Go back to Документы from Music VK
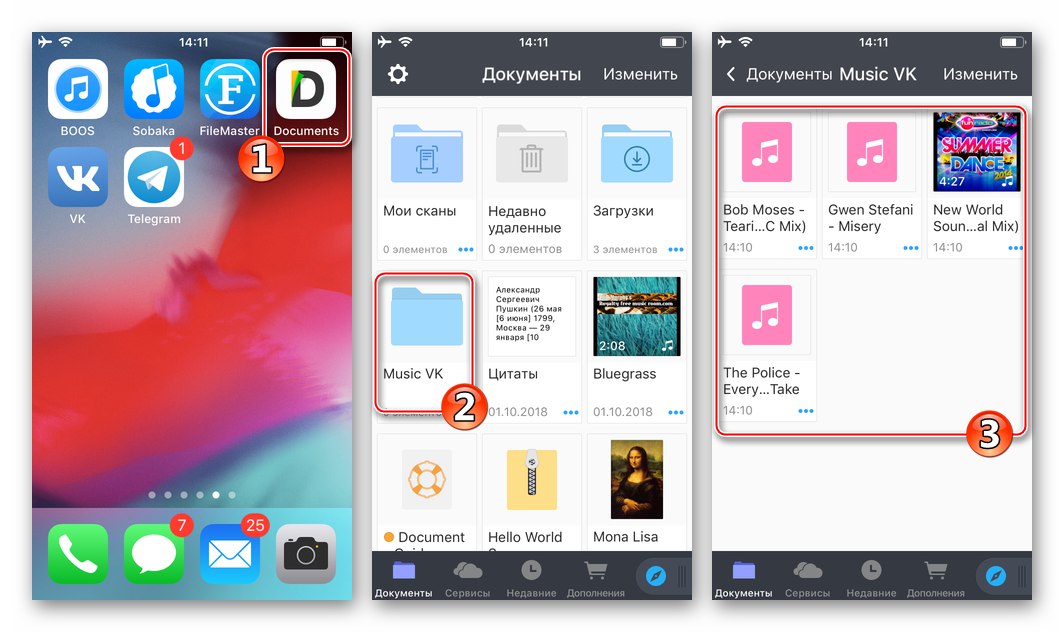Viewport: 1064px width, 632px height. pyautogui.click(x=778, y=74)
